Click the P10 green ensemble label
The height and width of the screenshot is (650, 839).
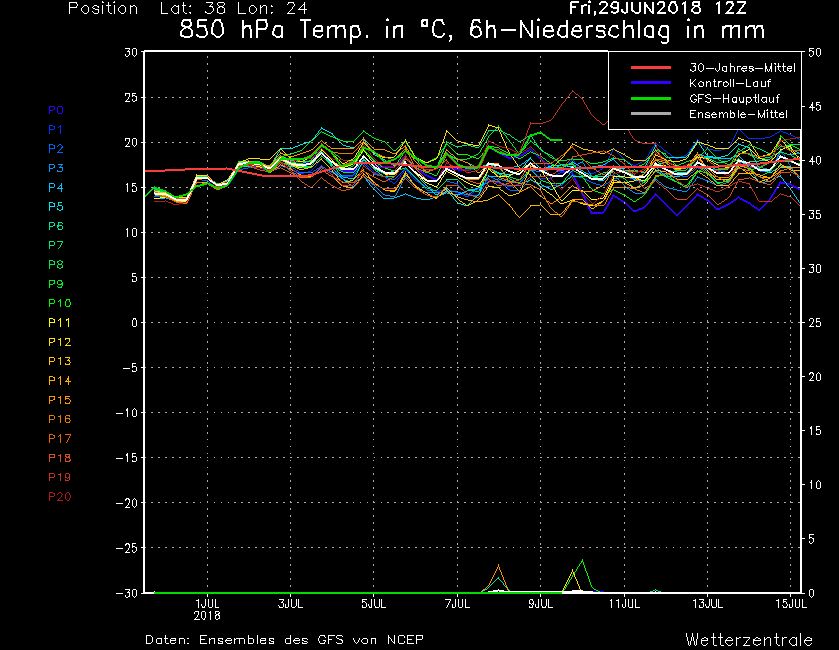(58, 303)
